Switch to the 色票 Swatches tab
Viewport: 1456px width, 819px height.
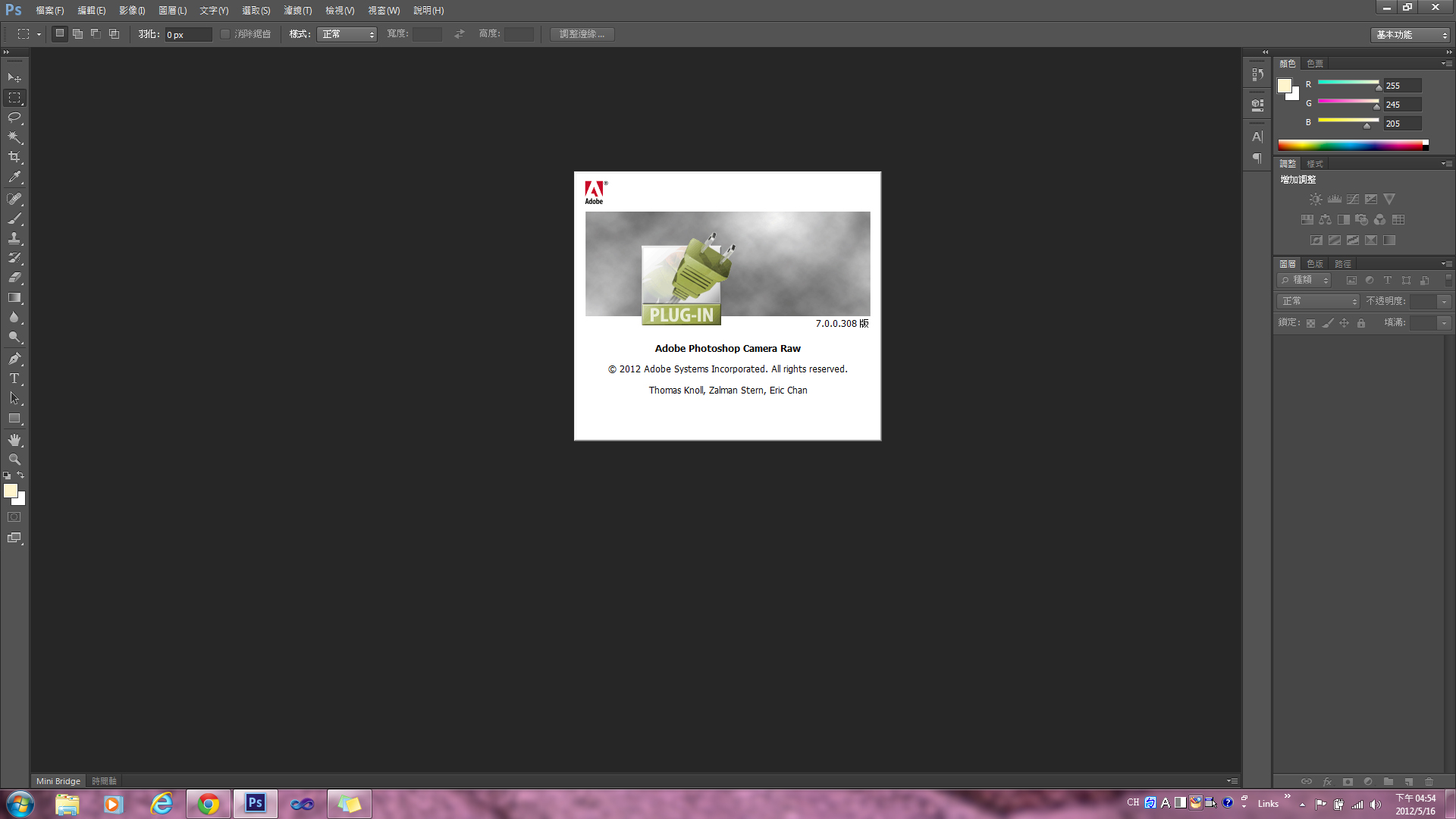[1316, 64]
